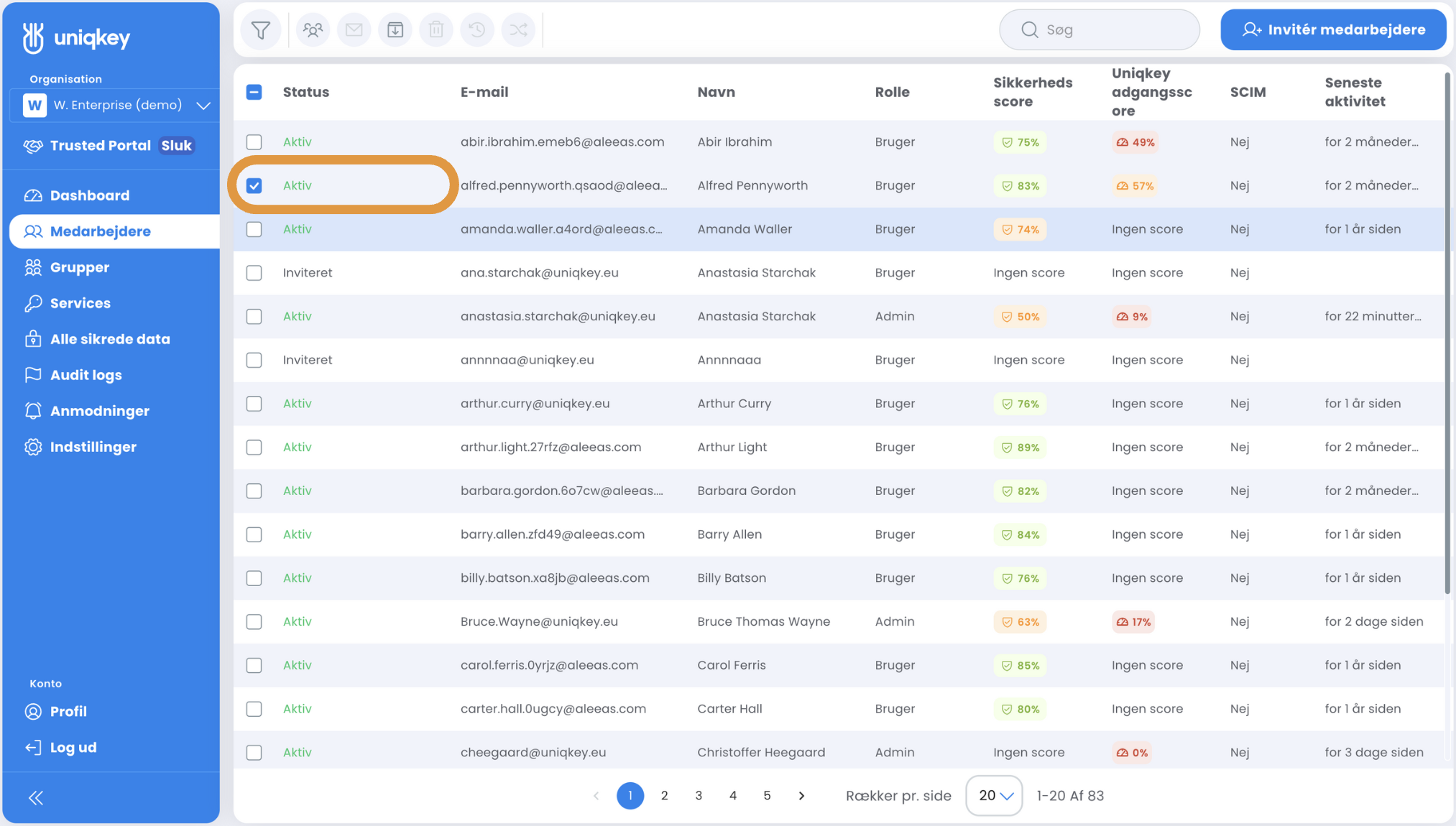Click the Navn column header
Image resolution: width=1456 pixels, height=826 pixels.
point(717,92)
